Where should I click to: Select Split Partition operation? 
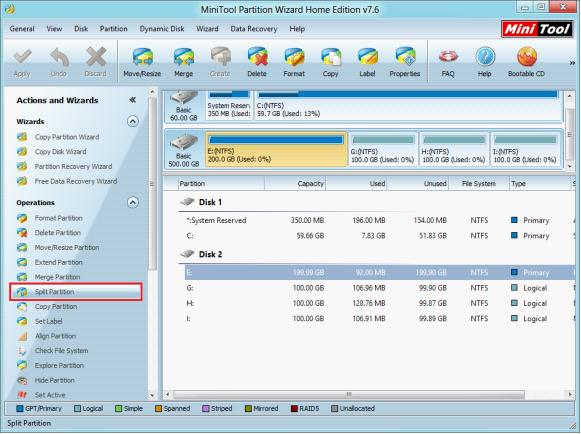76,292
